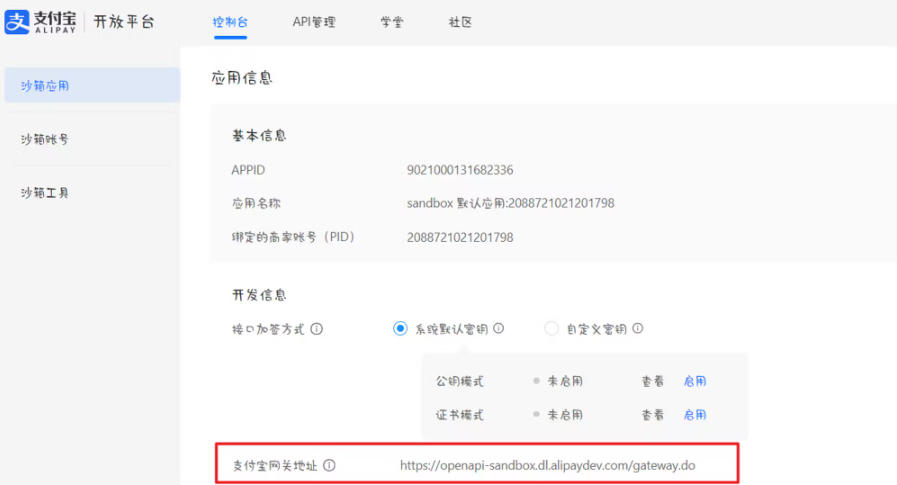Image resolution: width=897 pixels, height=485 pixels.
Task: Click 启用 in the 公钥模式 row
Action: (694, 381)
